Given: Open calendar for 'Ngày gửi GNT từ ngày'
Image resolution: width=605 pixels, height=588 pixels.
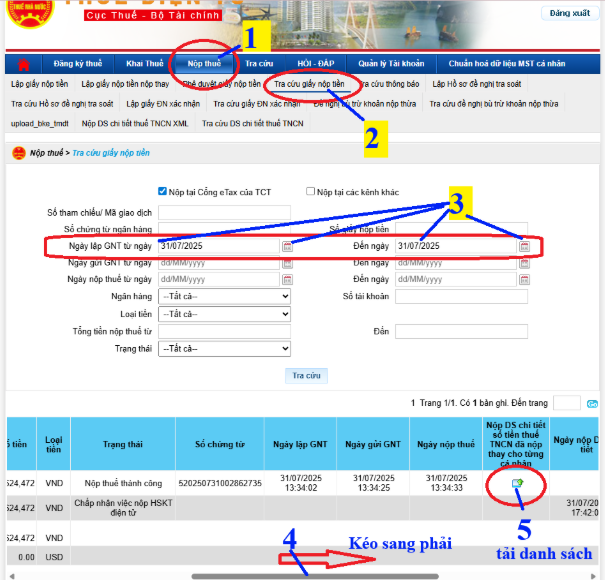Looking at the screenshot, I should (x=287, y=263).
